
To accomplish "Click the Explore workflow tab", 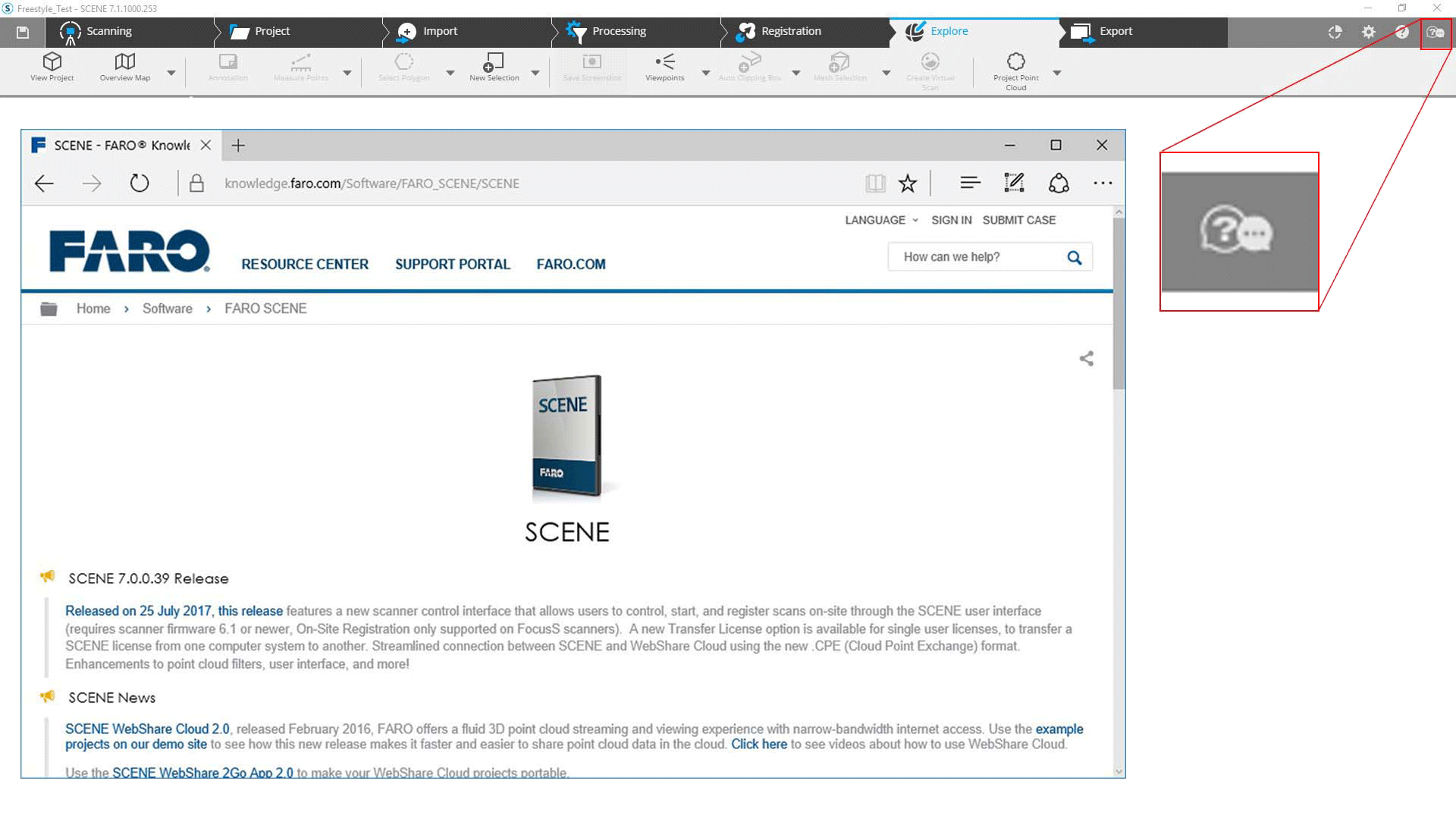I will pyautogui.click(x=973, y=32).
